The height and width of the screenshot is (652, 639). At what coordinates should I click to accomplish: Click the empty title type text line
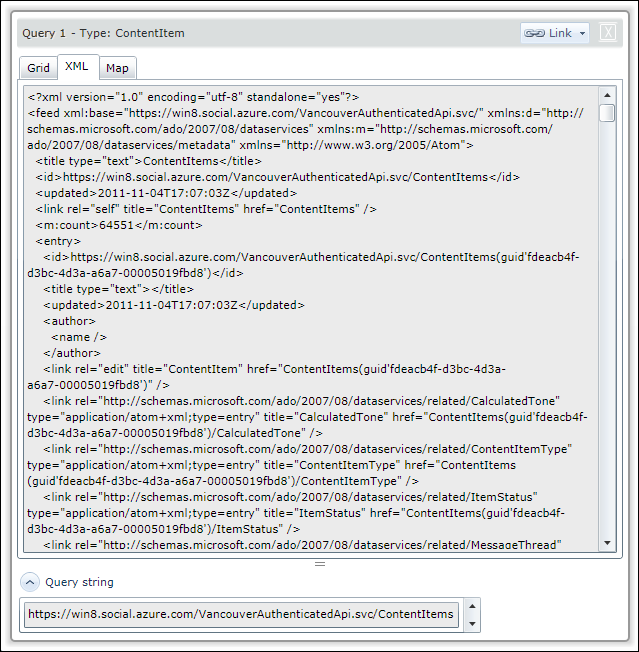click(x=118, y=289)
